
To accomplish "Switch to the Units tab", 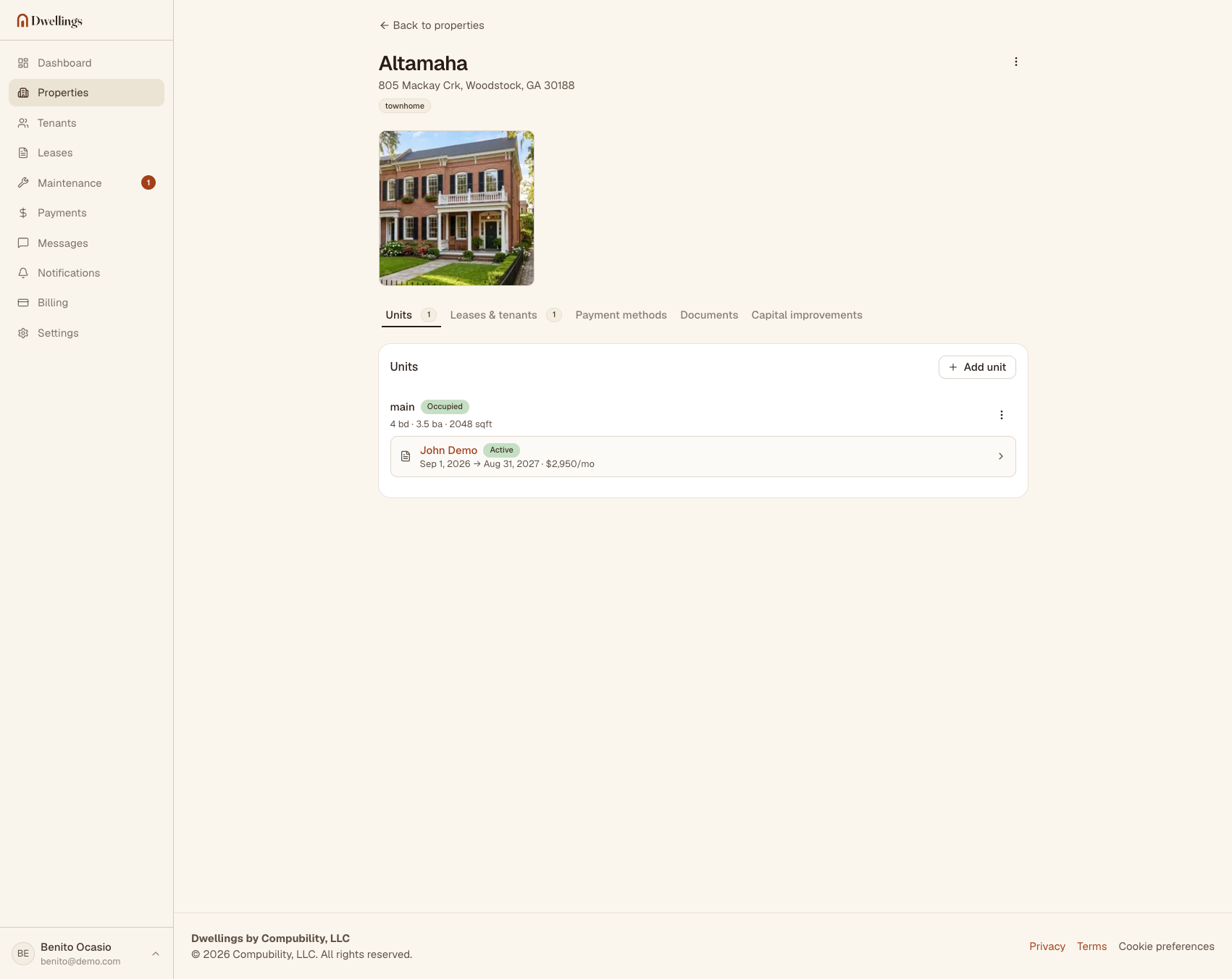I will (411, 315).
